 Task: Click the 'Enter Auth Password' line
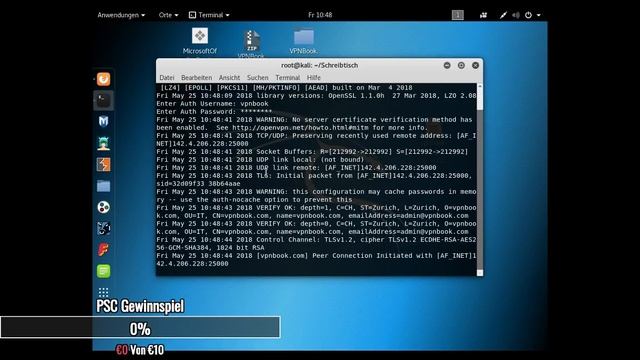(x=214, y=111)
